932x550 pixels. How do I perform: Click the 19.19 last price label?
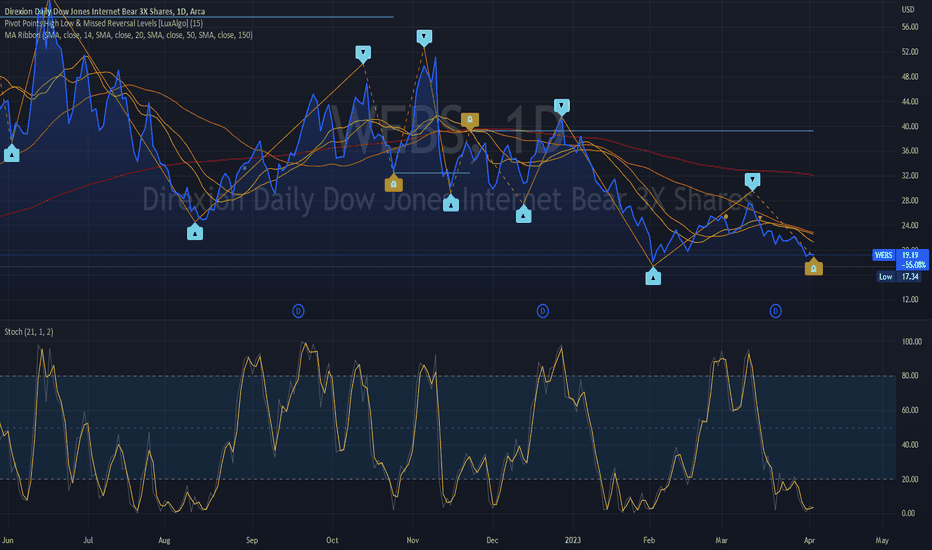coord(912,255)
